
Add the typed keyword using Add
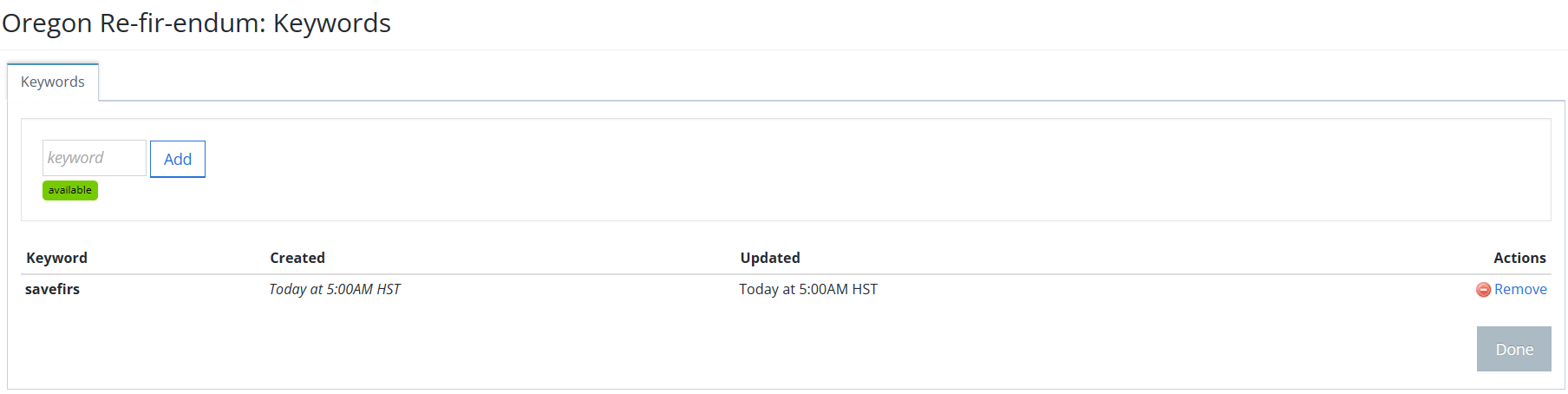tap(178, 159)
